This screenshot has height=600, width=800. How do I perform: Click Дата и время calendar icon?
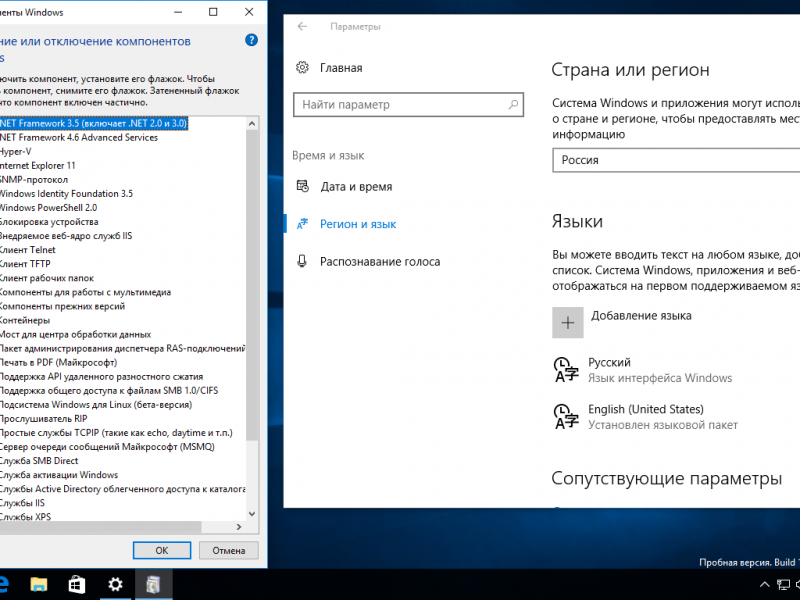[x=303, y=186]
